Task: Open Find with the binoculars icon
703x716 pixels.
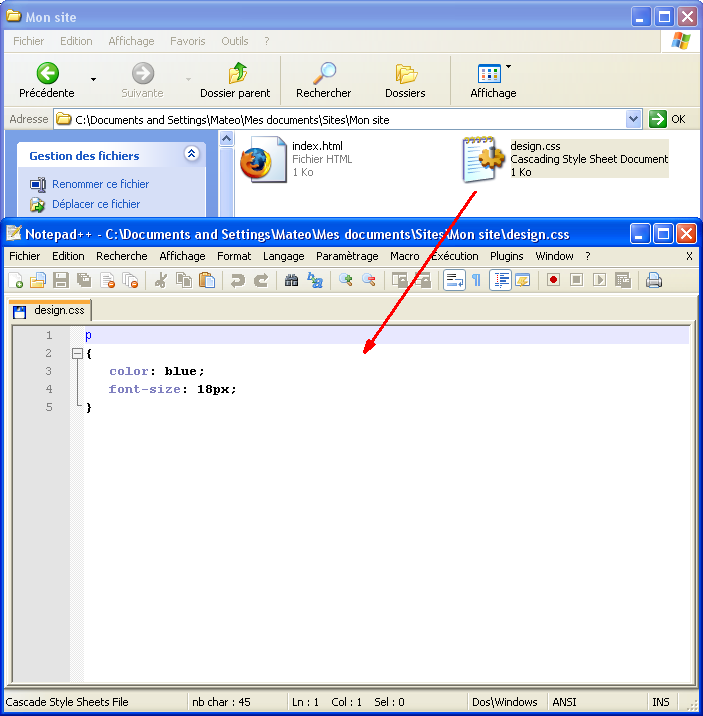Action: coord(291,280)
